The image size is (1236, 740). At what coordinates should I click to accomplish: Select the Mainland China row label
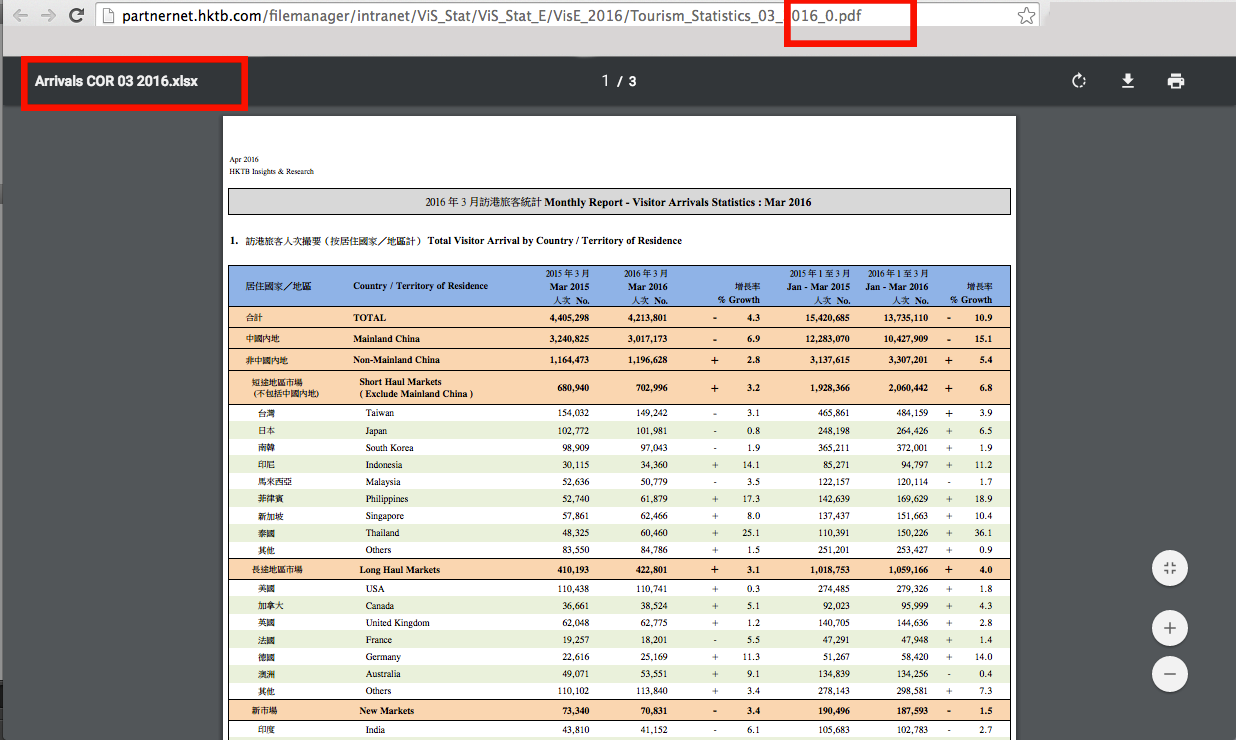(x=386, y=339)
